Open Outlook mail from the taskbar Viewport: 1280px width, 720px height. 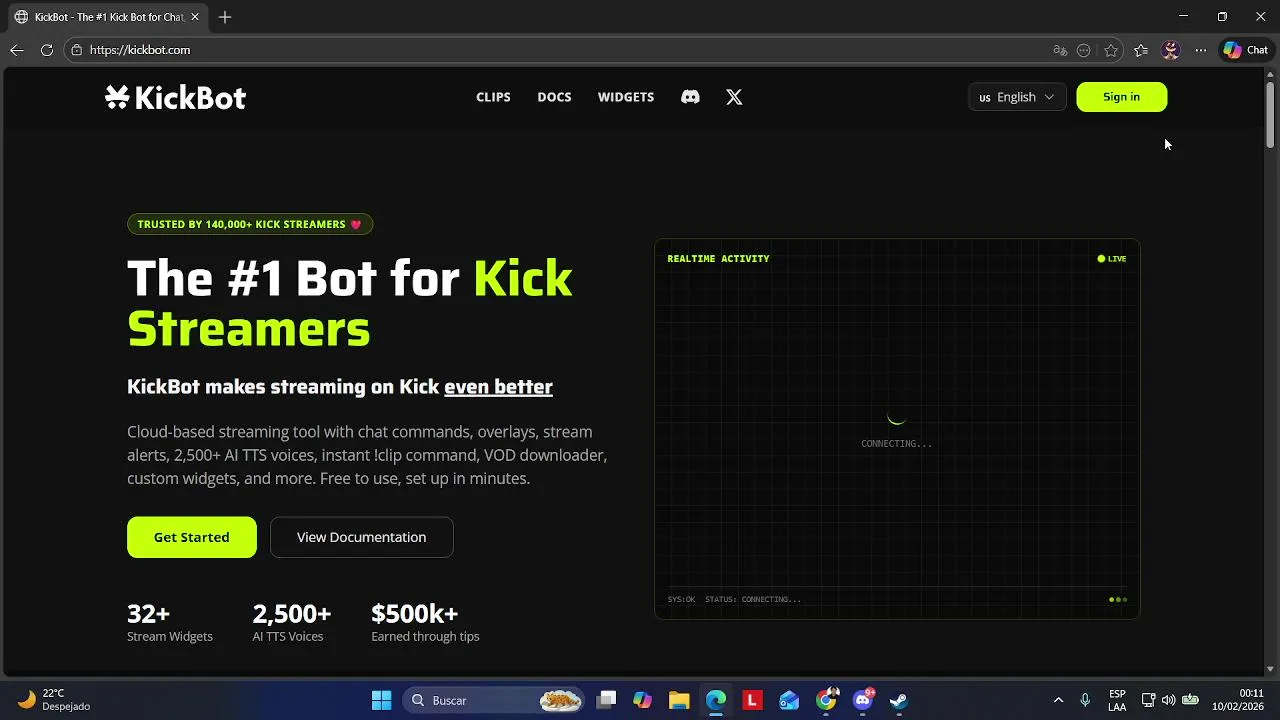click(x=789, y=700)
